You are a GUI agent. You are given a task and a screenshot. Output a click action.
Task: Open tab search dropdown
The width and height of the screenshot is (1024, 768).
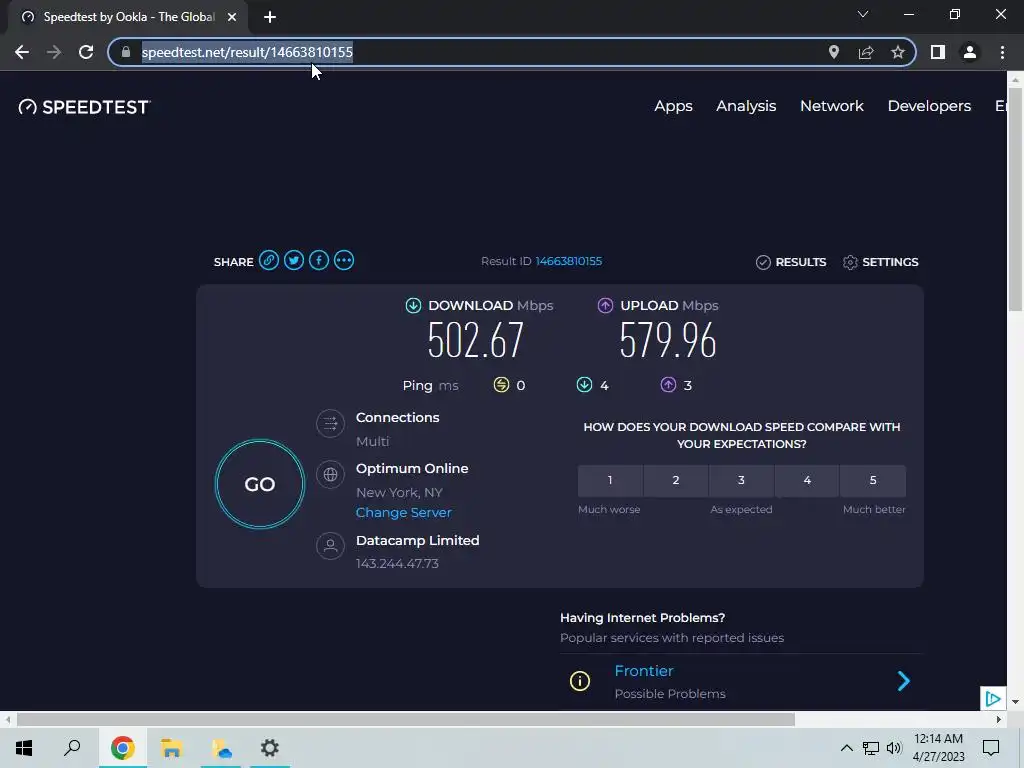[x=863, y=14]
